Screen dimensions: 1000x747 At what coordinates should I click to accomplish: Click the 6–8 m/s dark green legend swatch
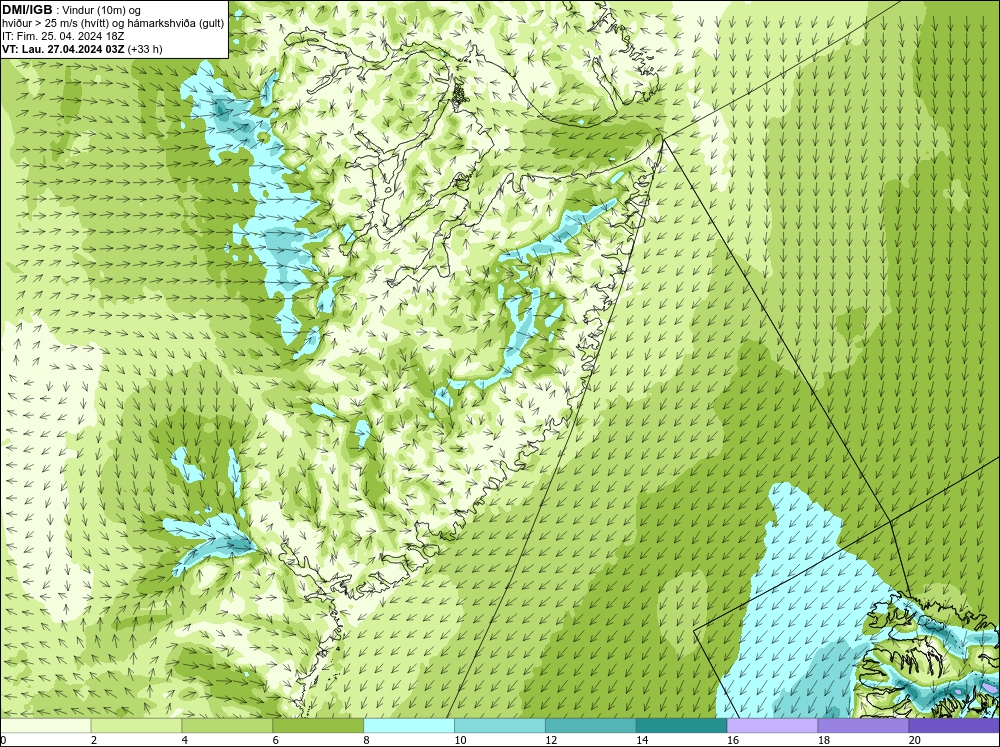click(318, 726)
